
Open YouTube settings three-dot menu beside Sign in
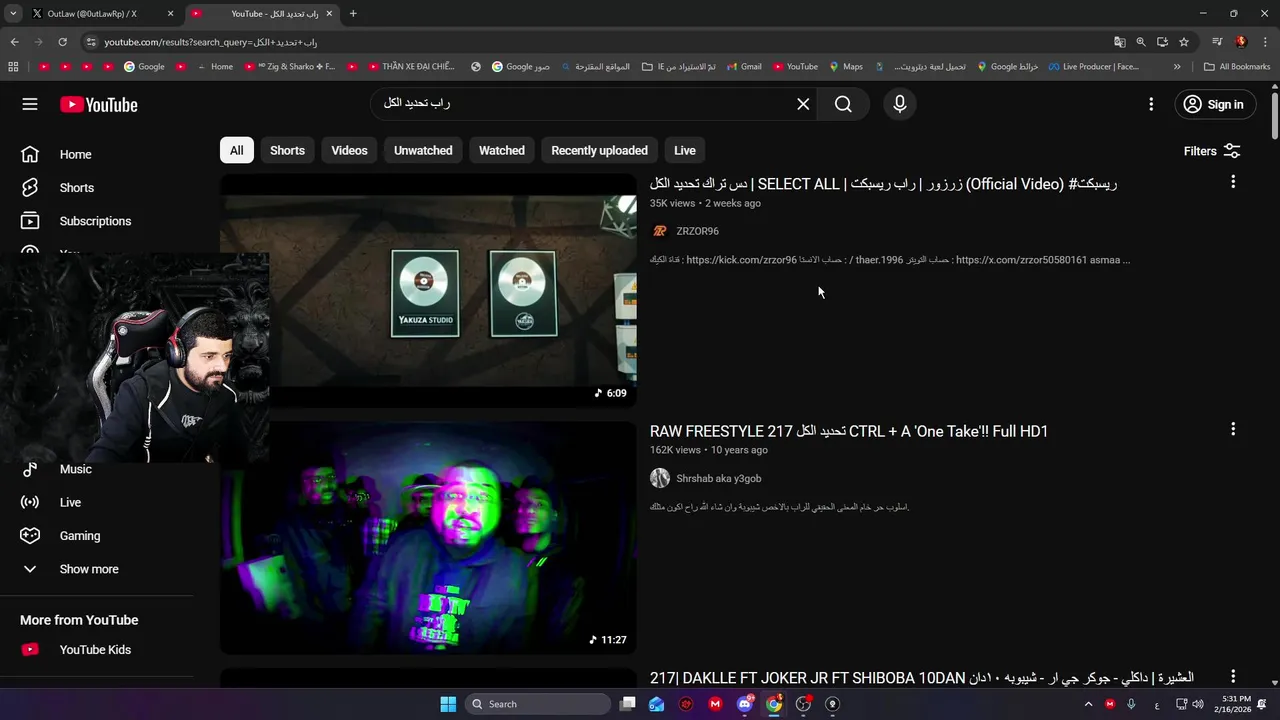click(x=1151, y=104)
